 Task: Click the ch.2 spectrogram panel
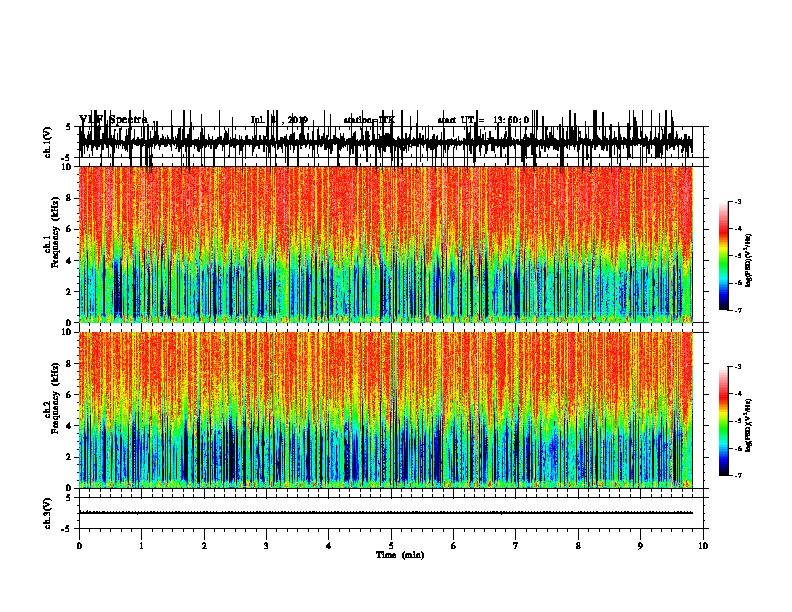pyautogui.click(x=385, y=410)
